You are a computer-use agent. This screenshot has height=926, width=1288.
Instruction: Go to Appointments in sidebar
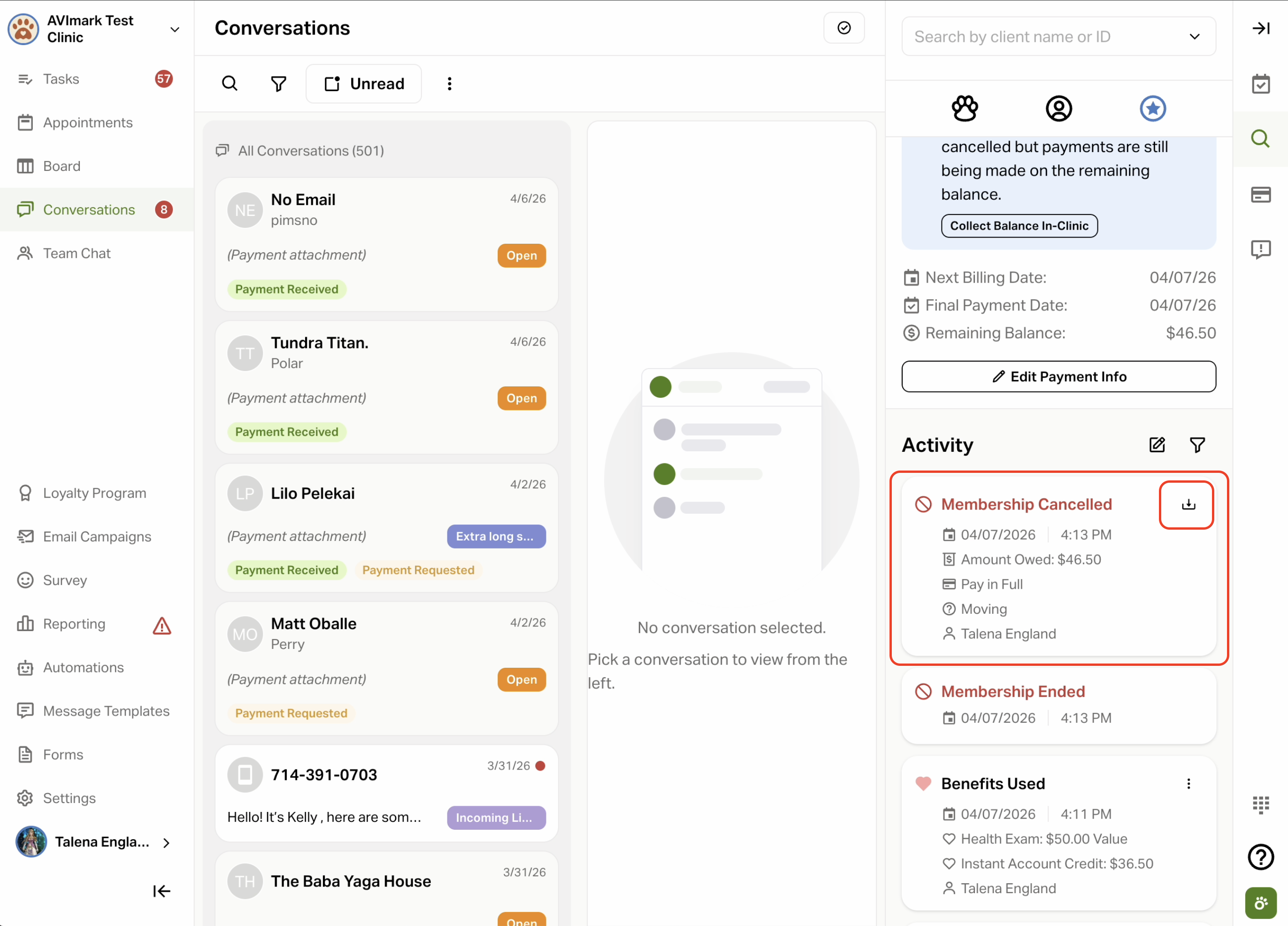coord(87,122)
